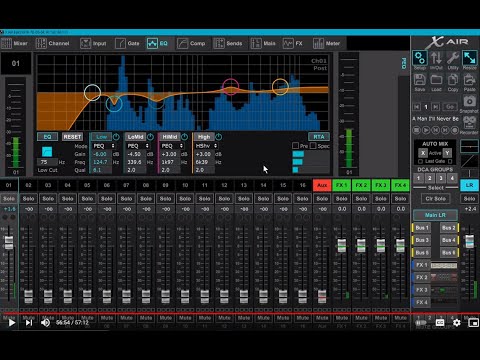Enable the Spec checkbox

tap(313, 146)
